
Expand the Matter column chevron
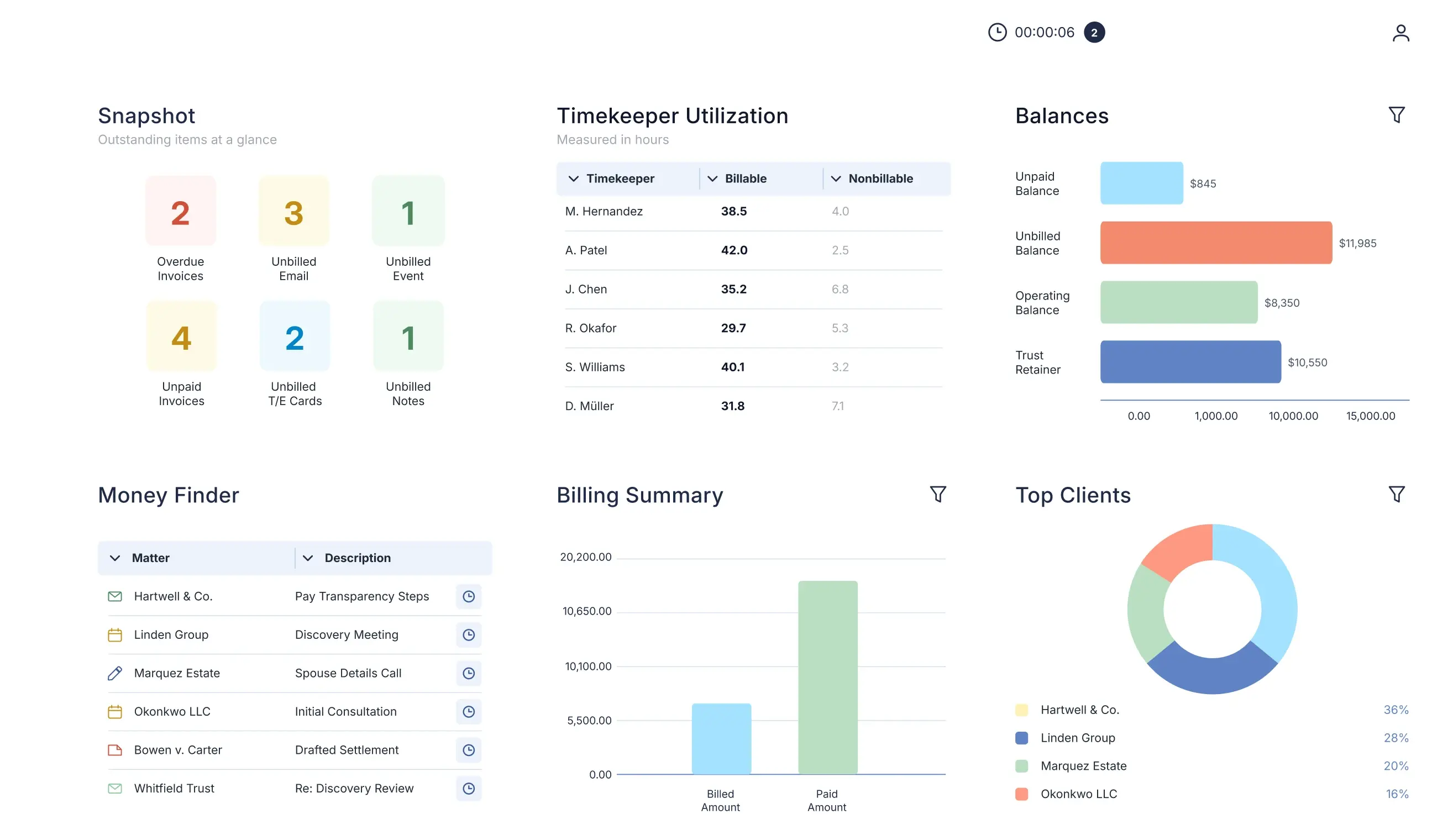pyautogui.click(x=115, y=558)
